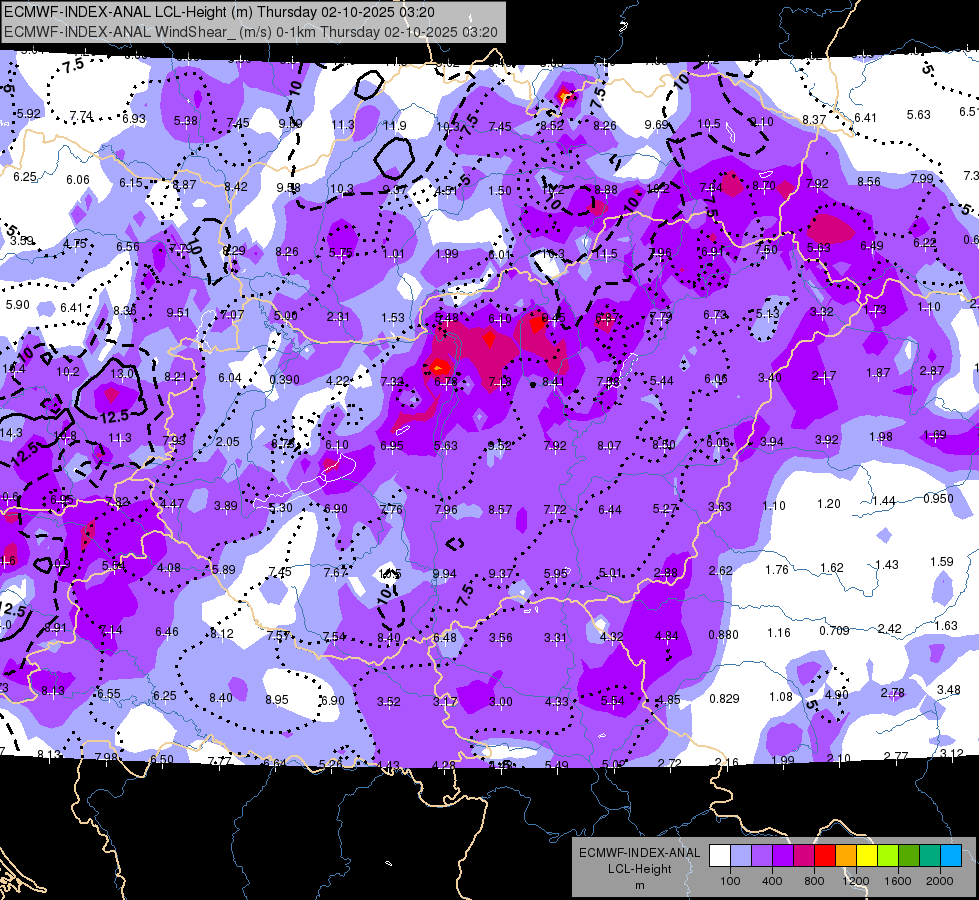Click the wind shear value 9.51
Screen dimensions: 979x900
click(x=178, y=313)
